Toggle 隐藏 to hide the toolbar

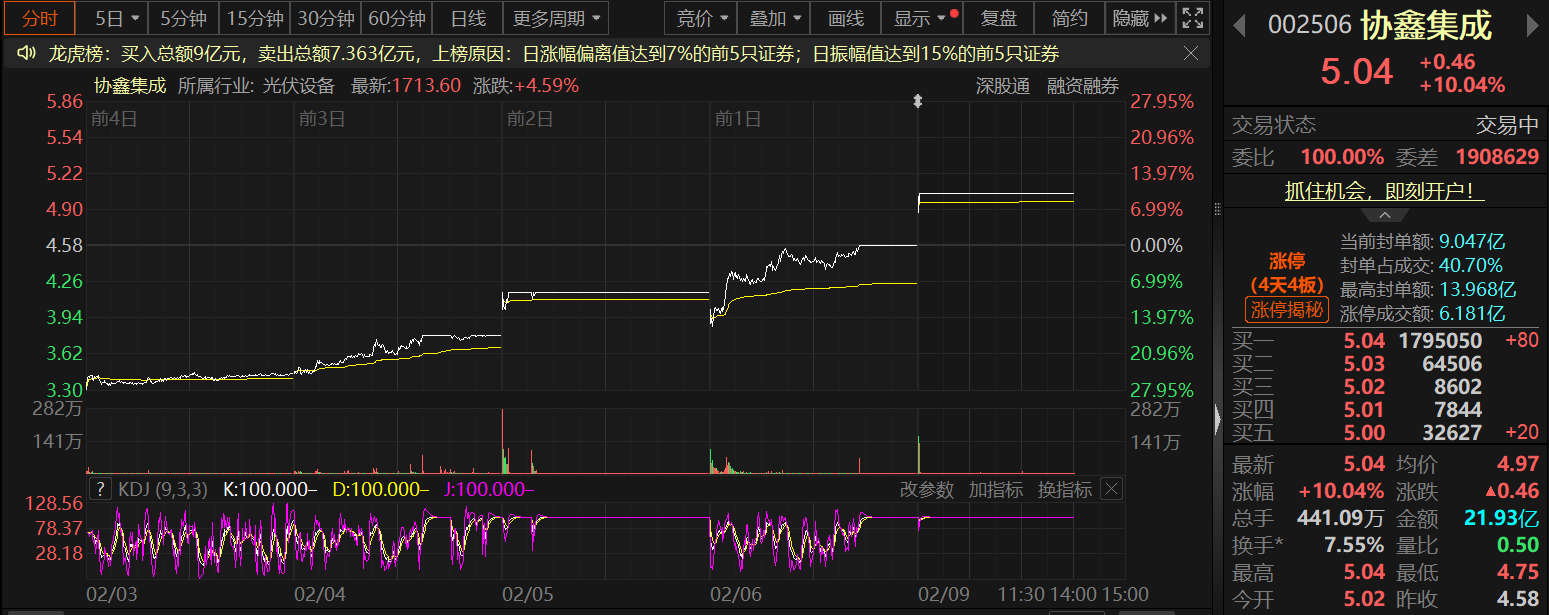(1132, 17)
